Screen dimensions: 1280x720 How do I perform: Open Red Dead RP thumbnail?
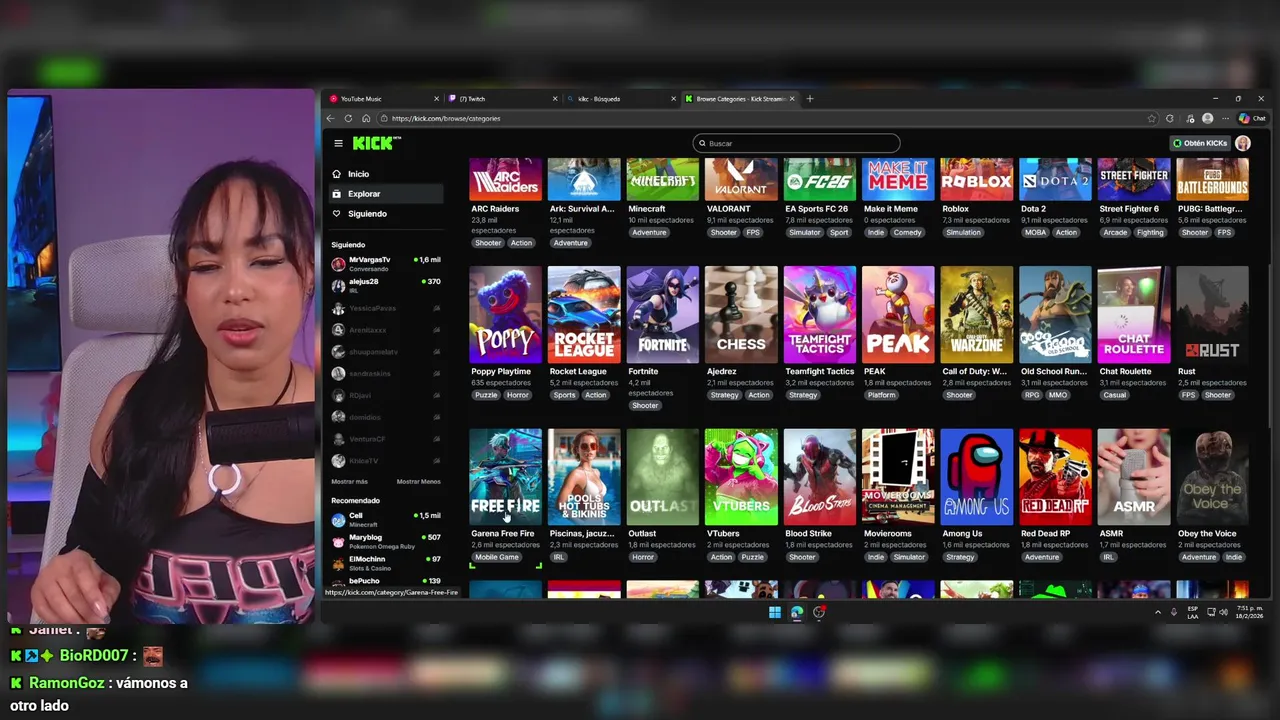[x=1055, y=477]
